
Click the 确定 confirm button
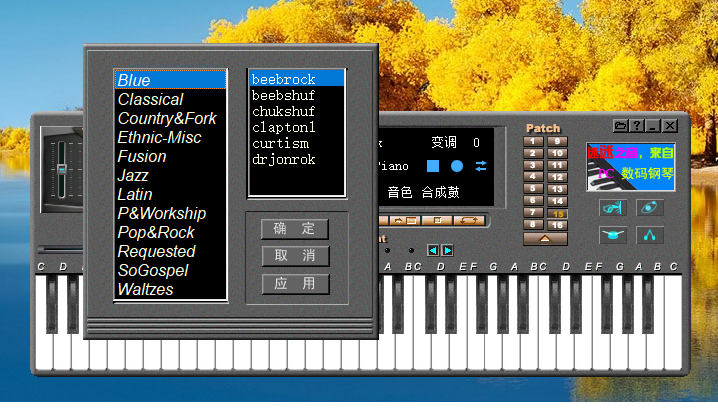[x=295, y=229]
